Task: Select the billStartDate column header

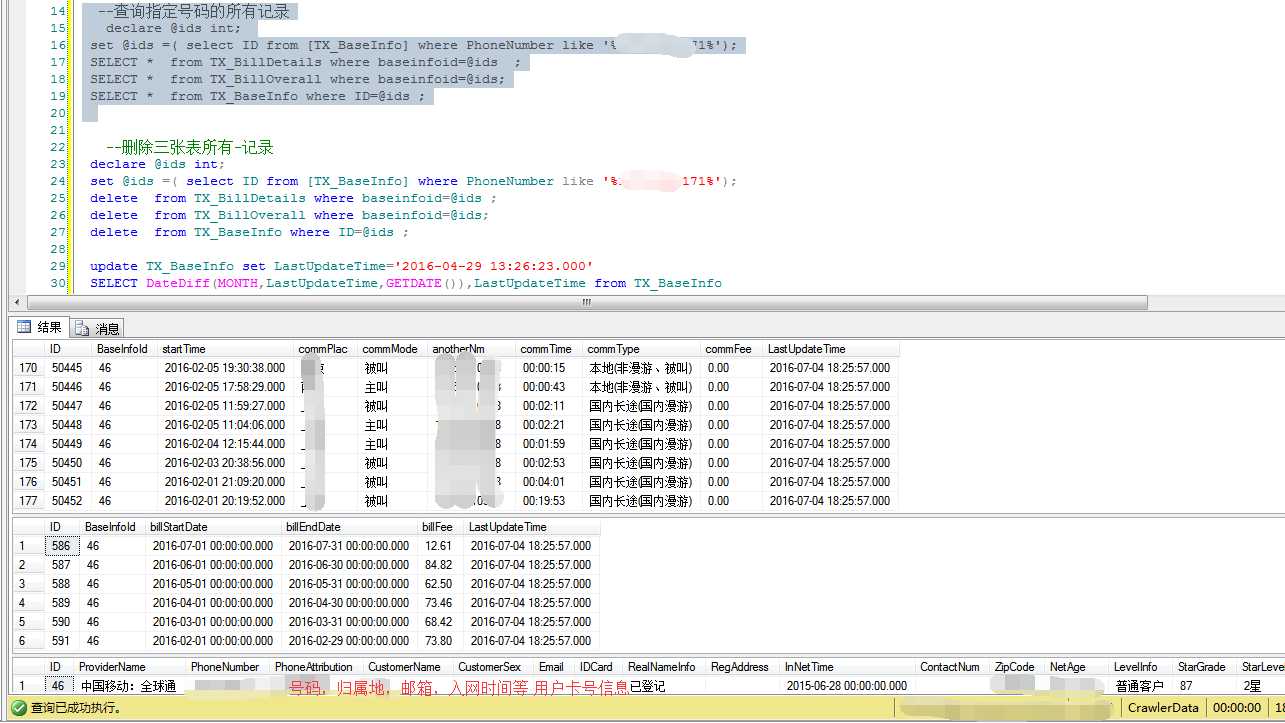Action: pos(214,527)
